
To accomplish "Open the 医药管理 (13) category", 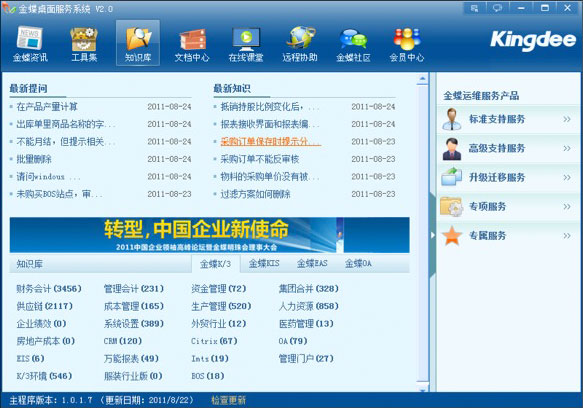I will click(x=306, y=324).
